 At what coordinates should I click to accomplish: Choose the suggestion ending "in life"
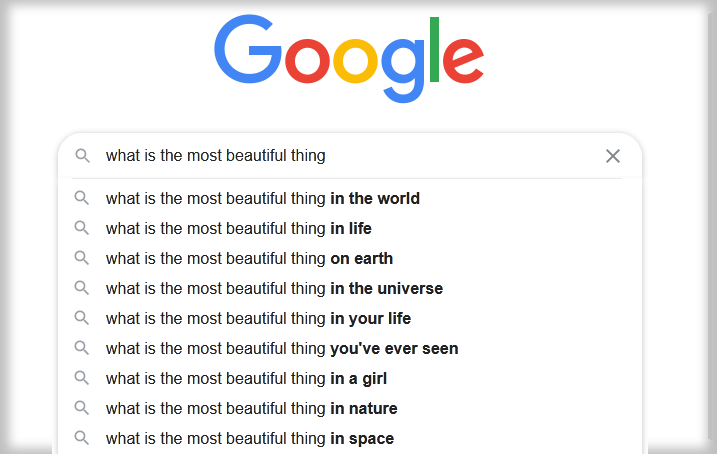pos(350,228)
